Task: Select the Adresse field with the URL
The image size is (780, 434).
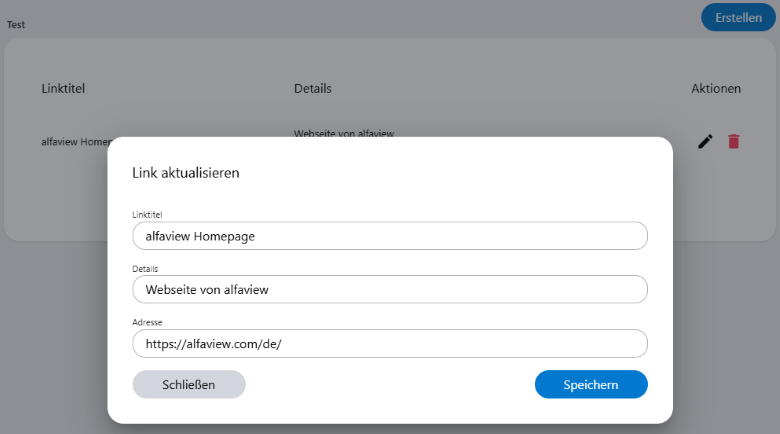Action: click(390, 343)
